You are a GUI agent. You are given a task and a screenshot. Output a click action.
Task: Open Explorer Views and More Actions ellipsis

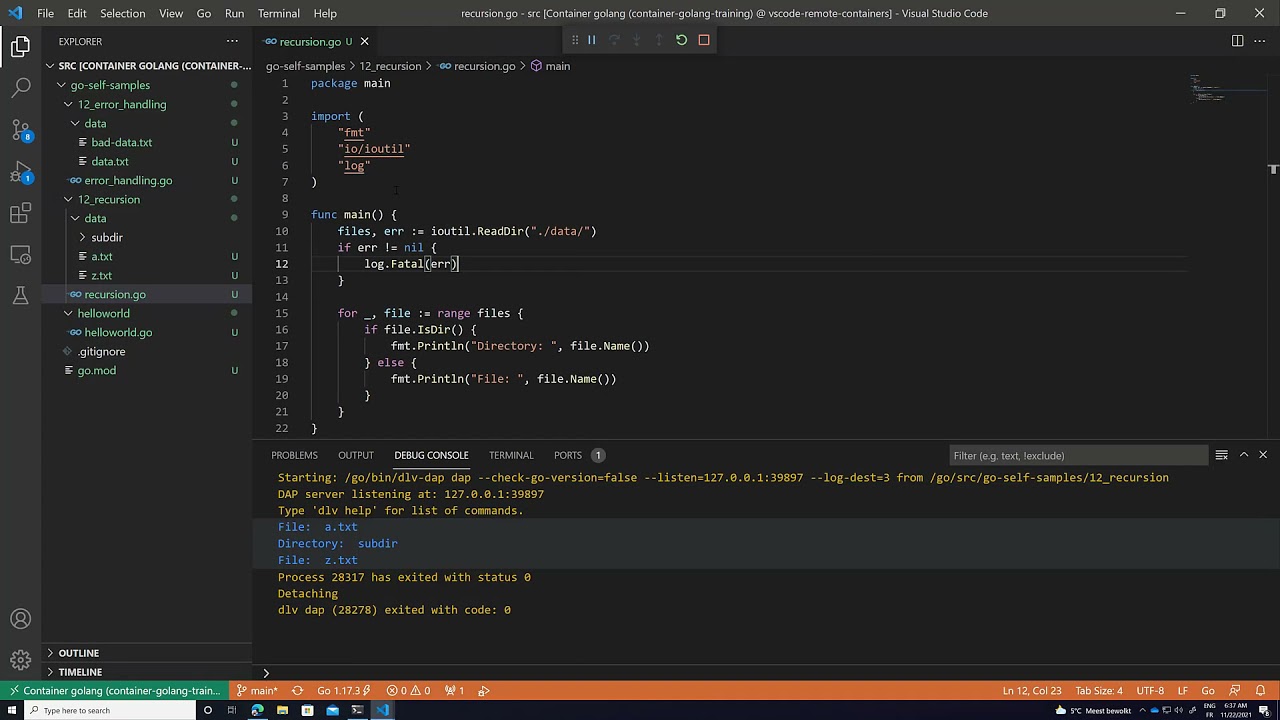point(232,41)
